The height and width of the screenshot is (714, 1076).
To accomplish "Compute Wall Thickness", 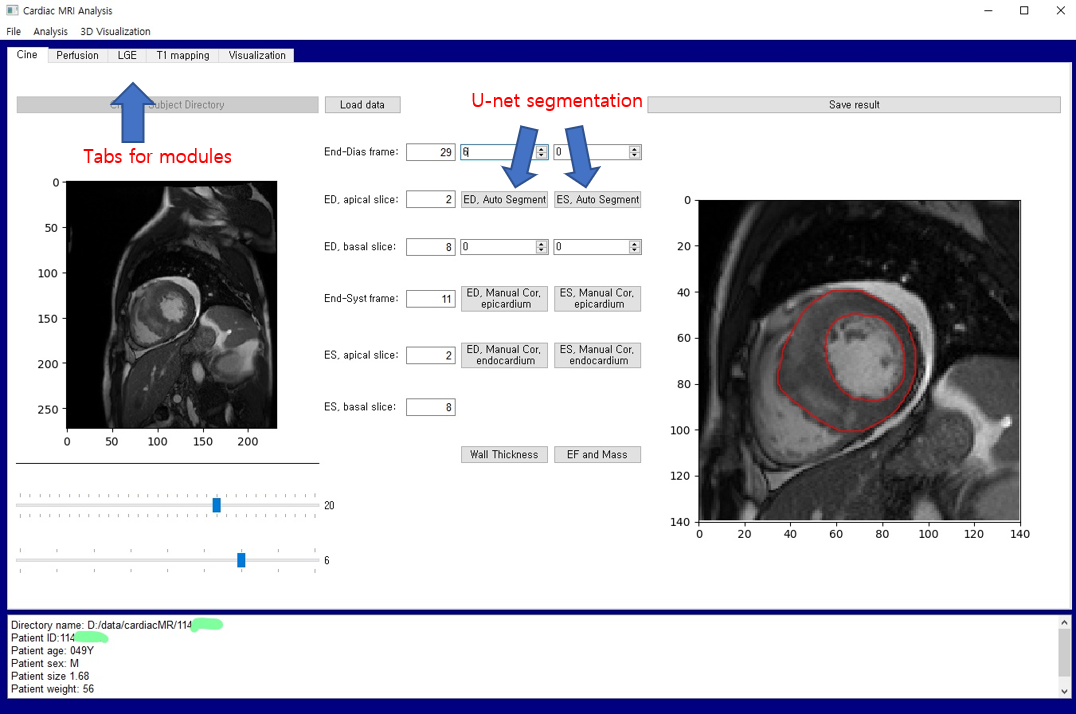I will pyautogui.click(x=504, y=454).
